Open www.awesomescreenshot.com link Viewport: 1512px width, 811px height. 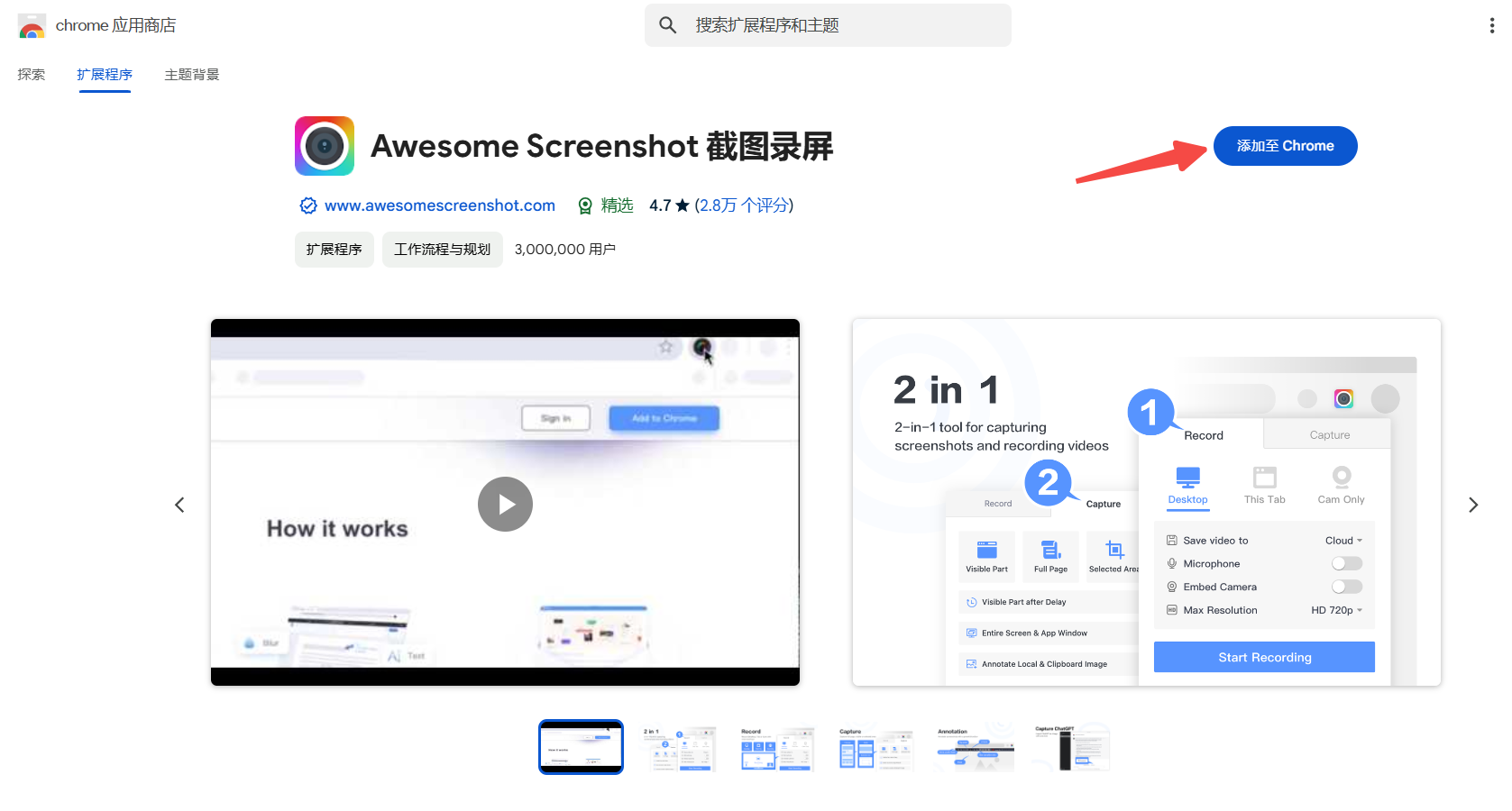click(x=440, y=205)
